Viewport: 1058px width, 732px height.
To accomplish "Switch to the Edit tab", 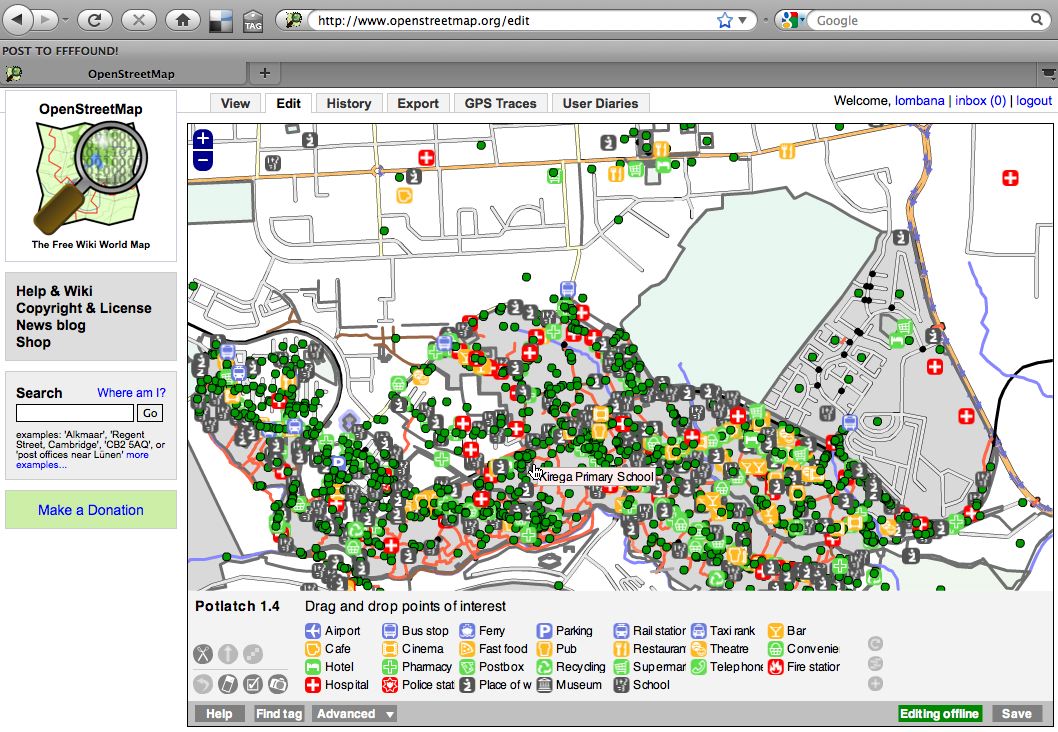I will 288,103.
